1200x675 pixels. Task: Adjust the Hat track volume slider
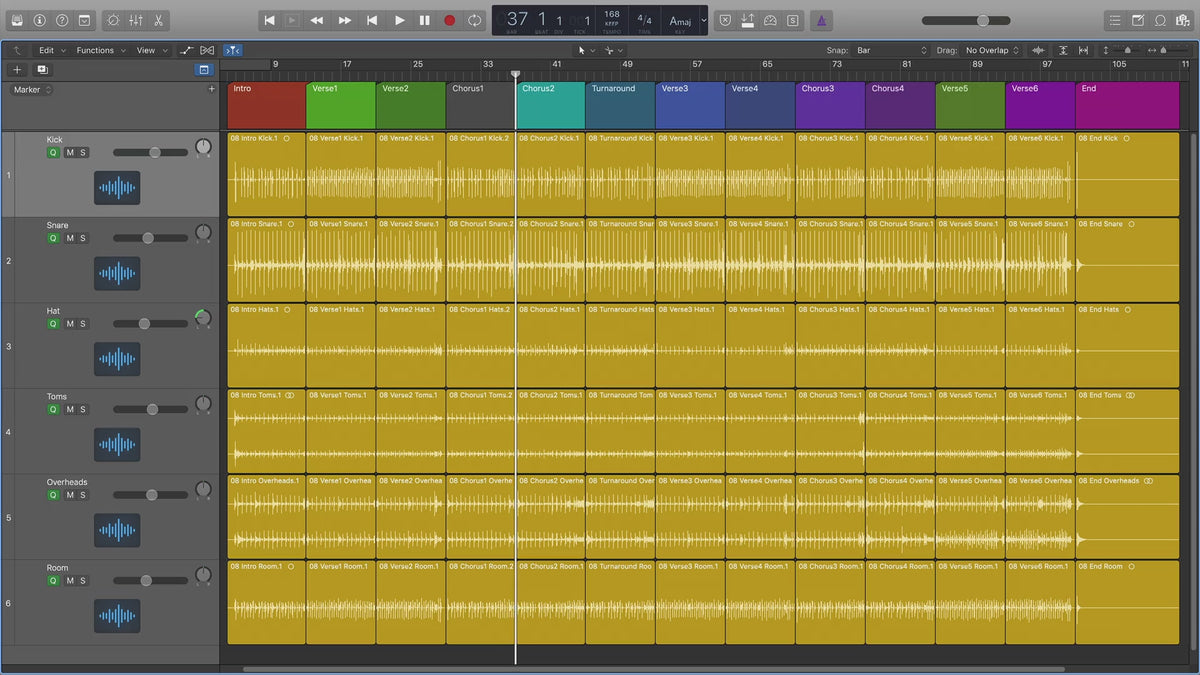click(144, 324)
